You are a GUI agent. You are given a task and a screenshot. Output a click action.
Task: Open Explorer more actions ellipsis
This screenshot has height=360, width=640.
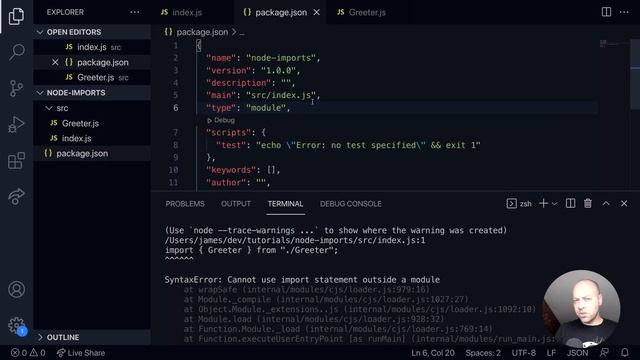(135, 12)
